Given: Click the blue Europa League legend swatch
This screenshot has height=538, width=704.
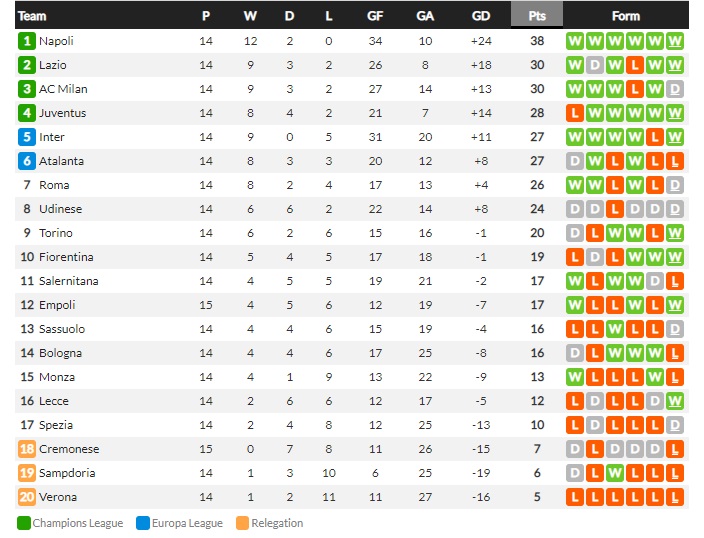Looking at the screenshot, I should [x=143, y=523].
